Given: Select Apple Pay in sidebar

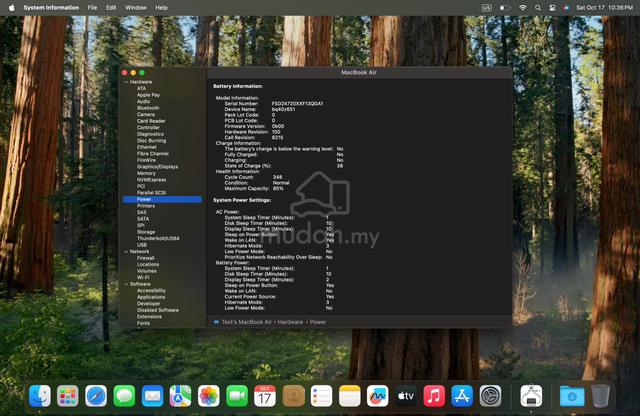Looking at the screenshot, I should (148, 95).
